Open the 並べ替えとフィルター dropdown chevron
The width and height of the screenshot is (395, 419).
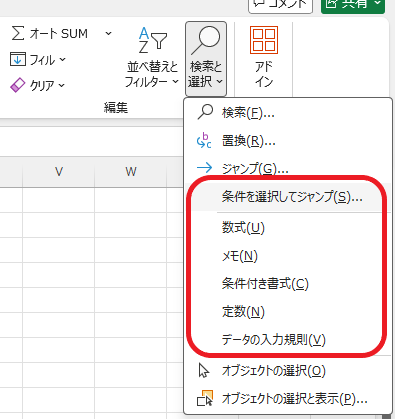pos(176,81)
